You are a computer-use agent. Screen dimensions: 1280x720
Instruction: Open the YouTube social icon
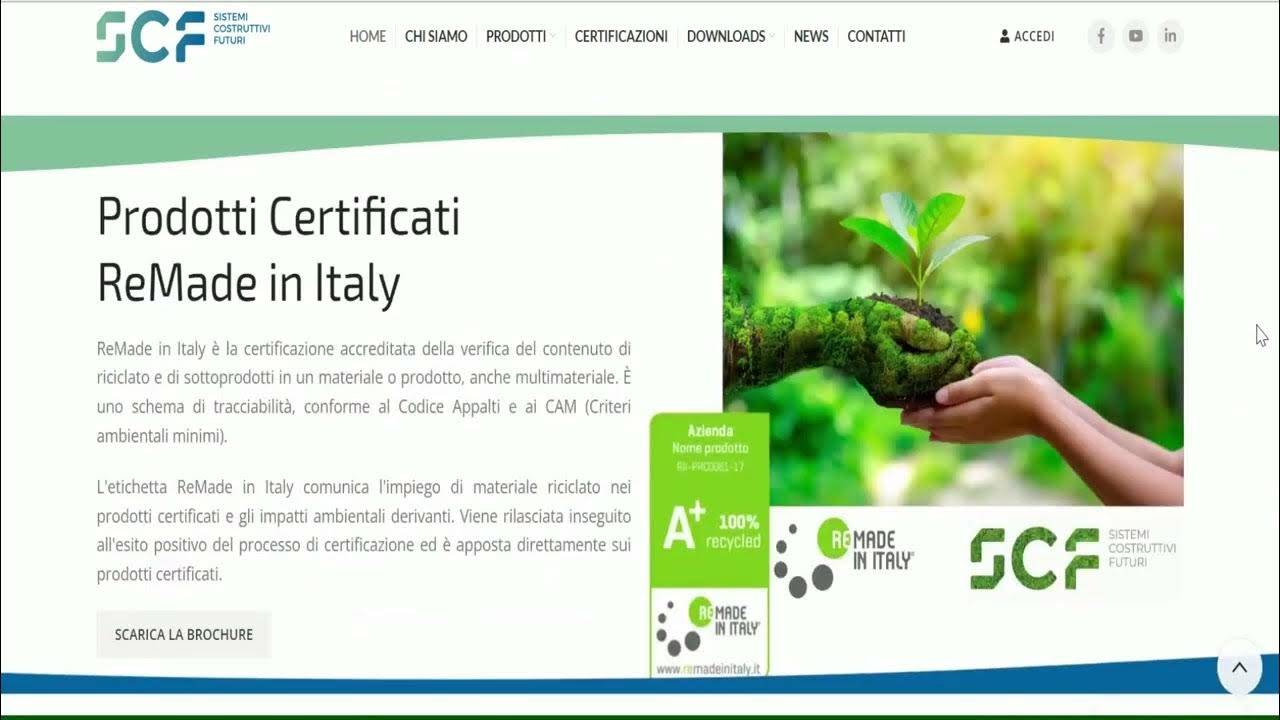[x=1136, y=36]
